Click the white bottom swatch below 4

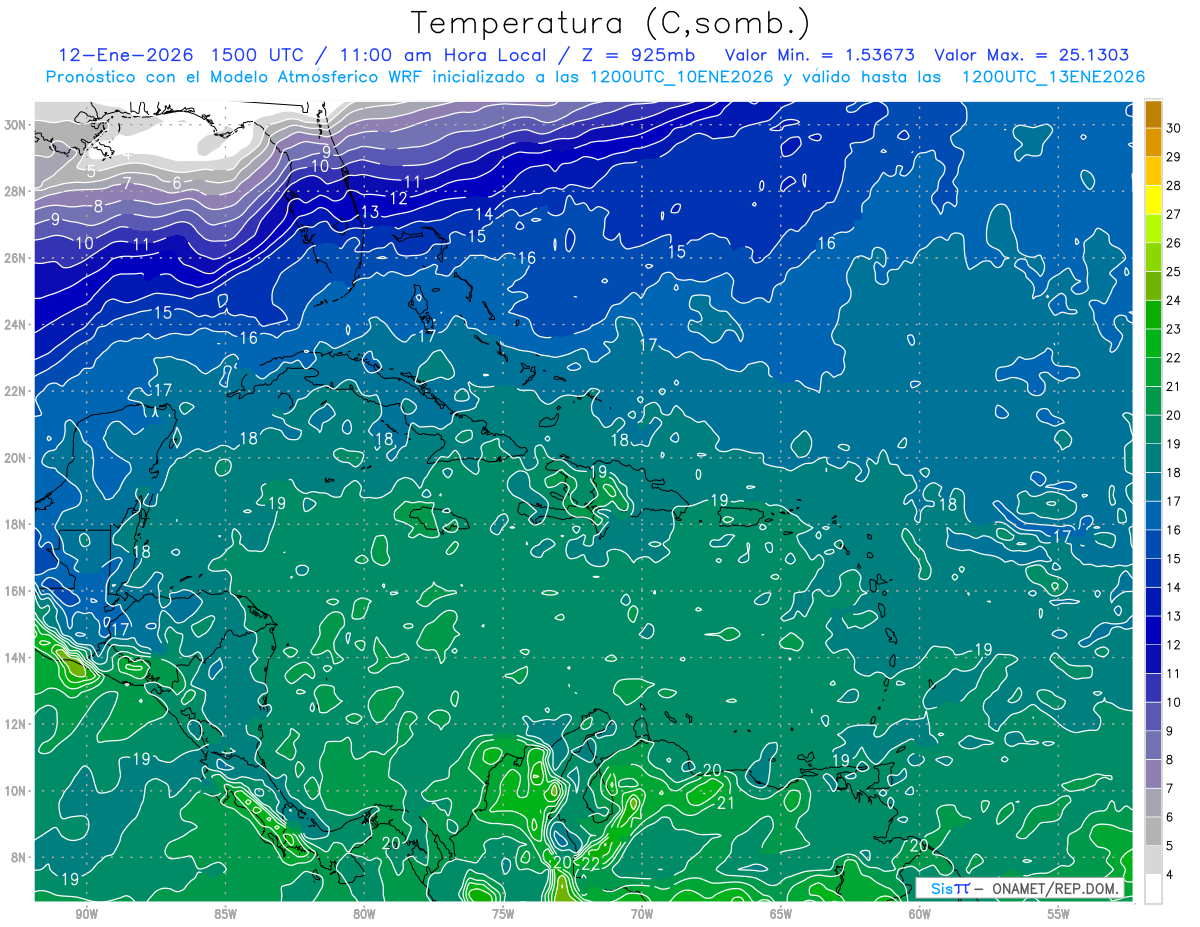click(1153, 889)
